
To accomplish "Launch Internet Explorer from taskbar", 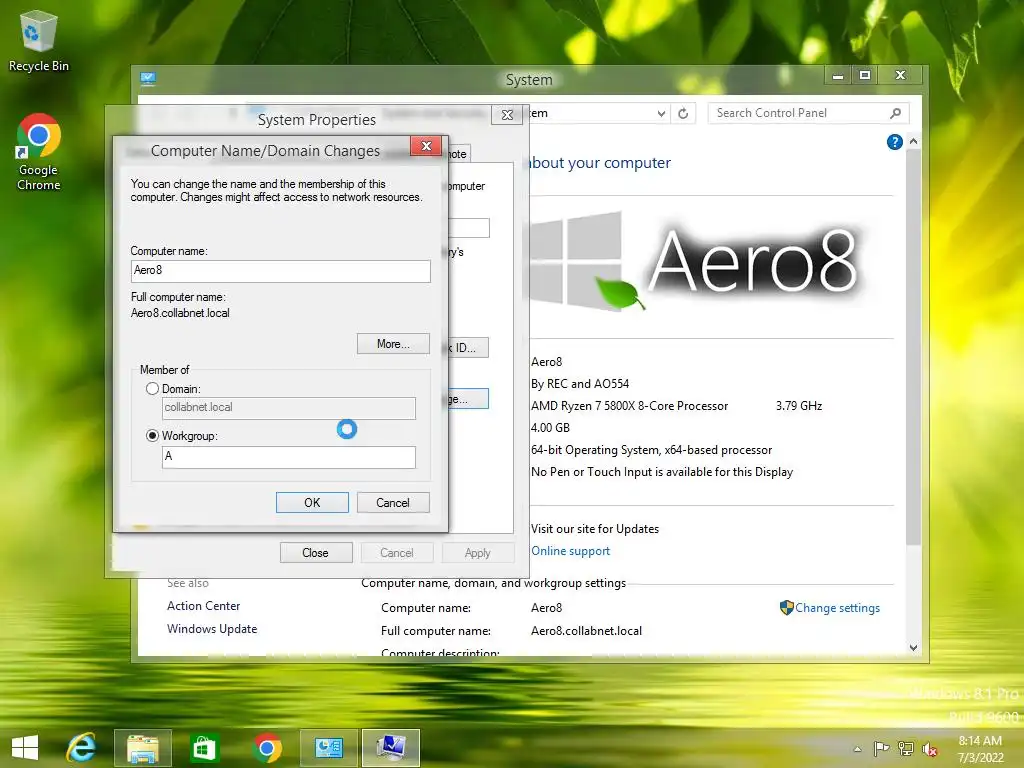I will [x=81, y=747].
